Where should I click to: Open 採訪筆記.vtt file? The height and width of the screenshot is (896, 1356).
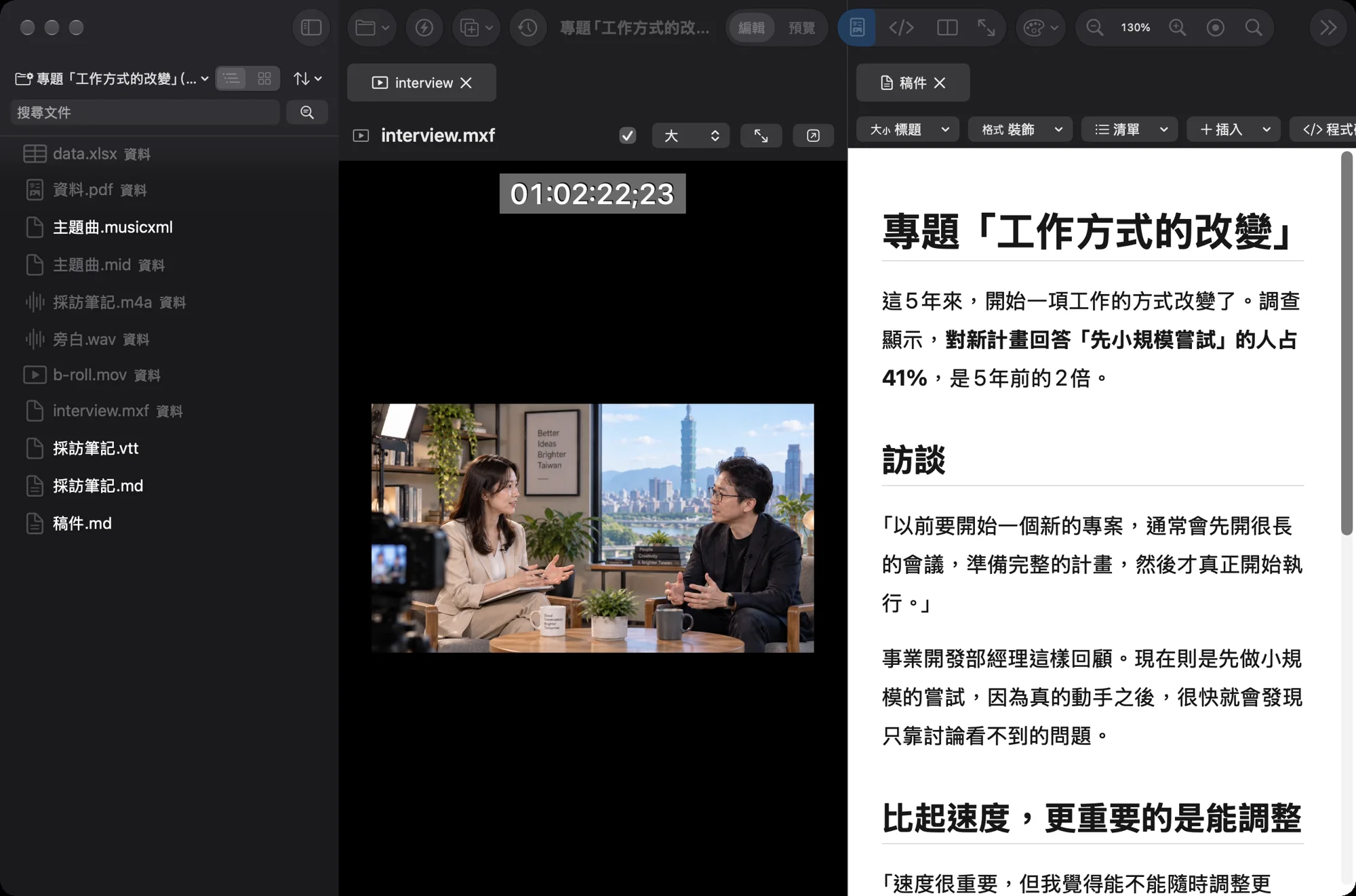169,448
